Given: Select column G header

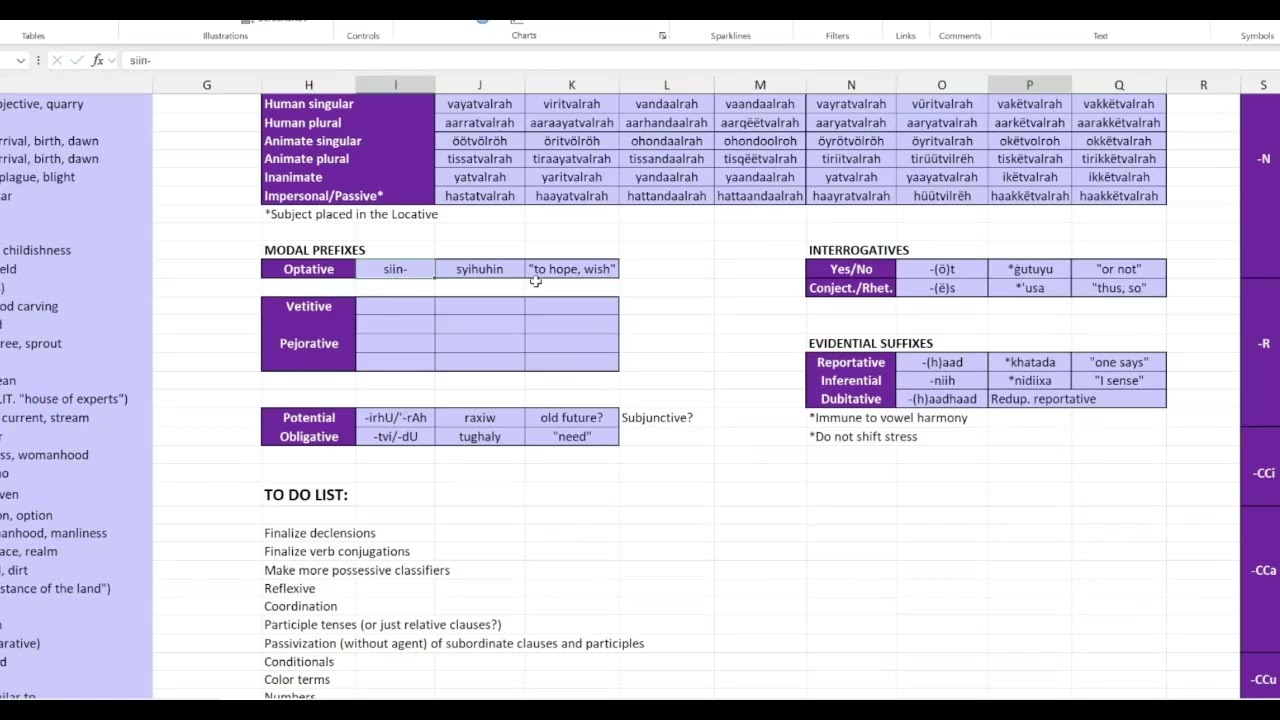Looking at the screenshot, I should click(x=207, y=85).
